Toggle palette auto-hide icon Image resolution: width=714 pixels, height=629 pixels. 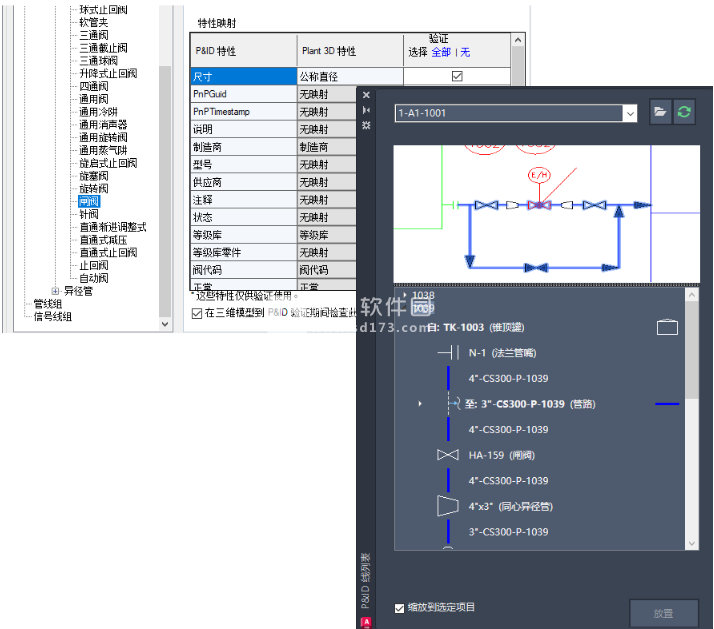pyautogui.click(x=366, y=110)
